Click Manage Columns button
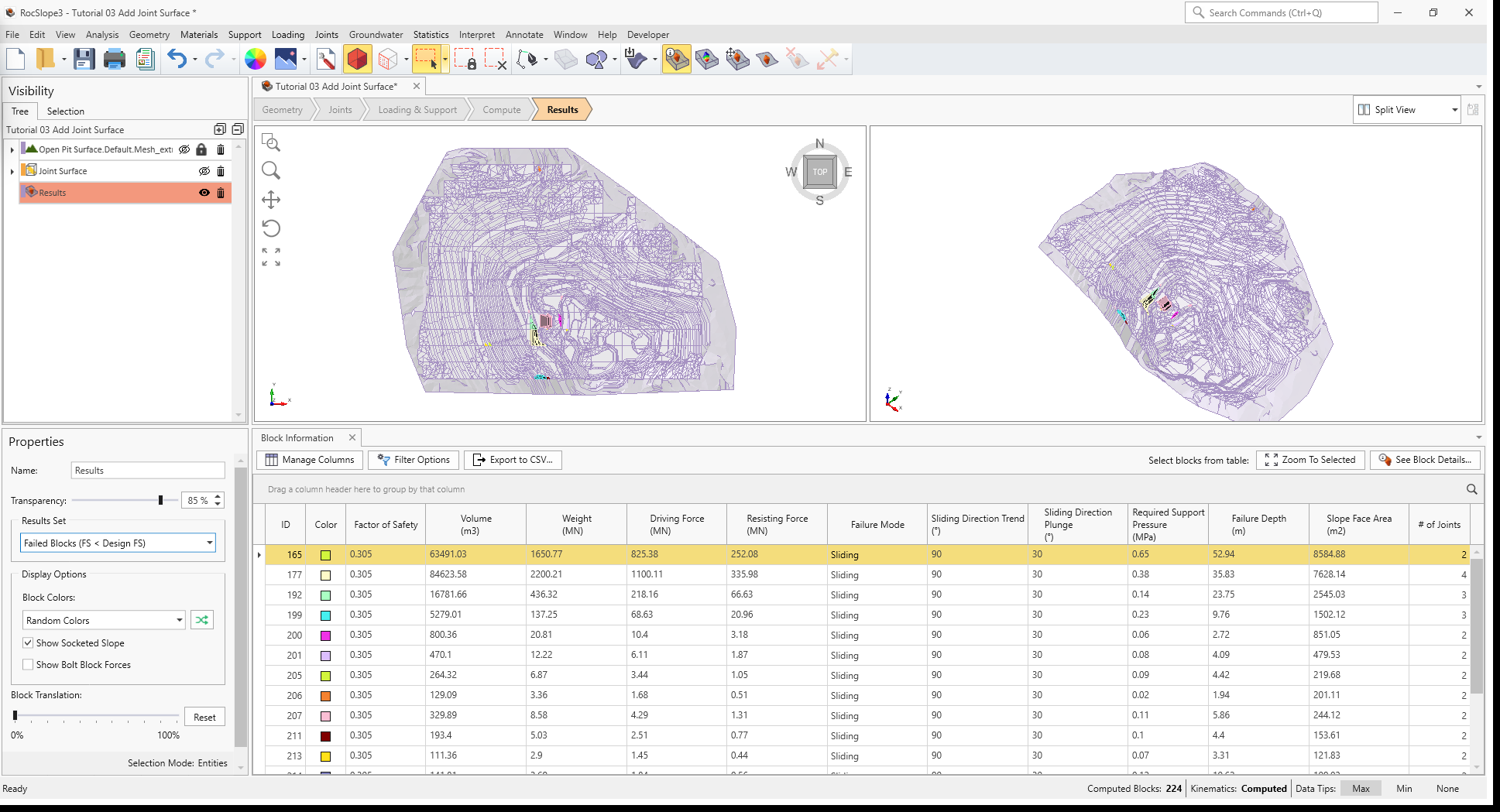Screen dimensions: 1500x812 [x=310, y=460]
